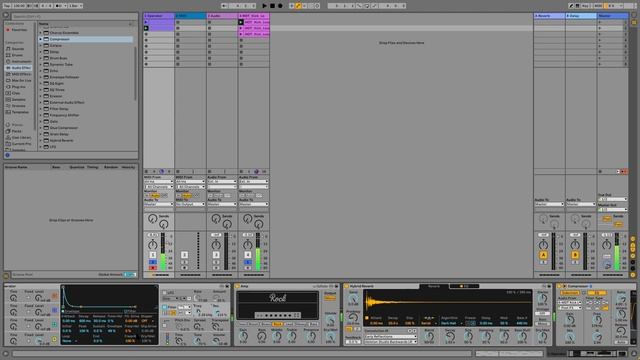640x360 pixels.
Task: Click the Operator envelope display
Action: coord(109,298)
